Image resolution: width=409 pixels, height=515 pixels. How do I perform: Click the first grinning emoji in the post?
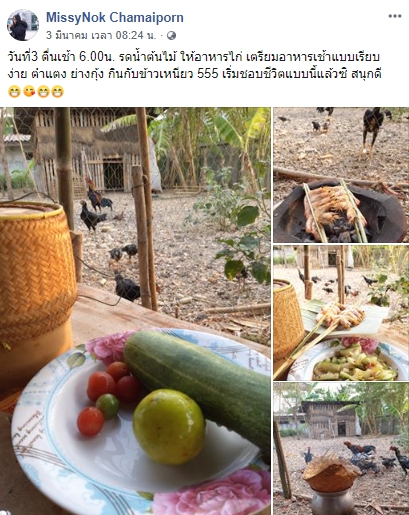[x=14, y=91]
